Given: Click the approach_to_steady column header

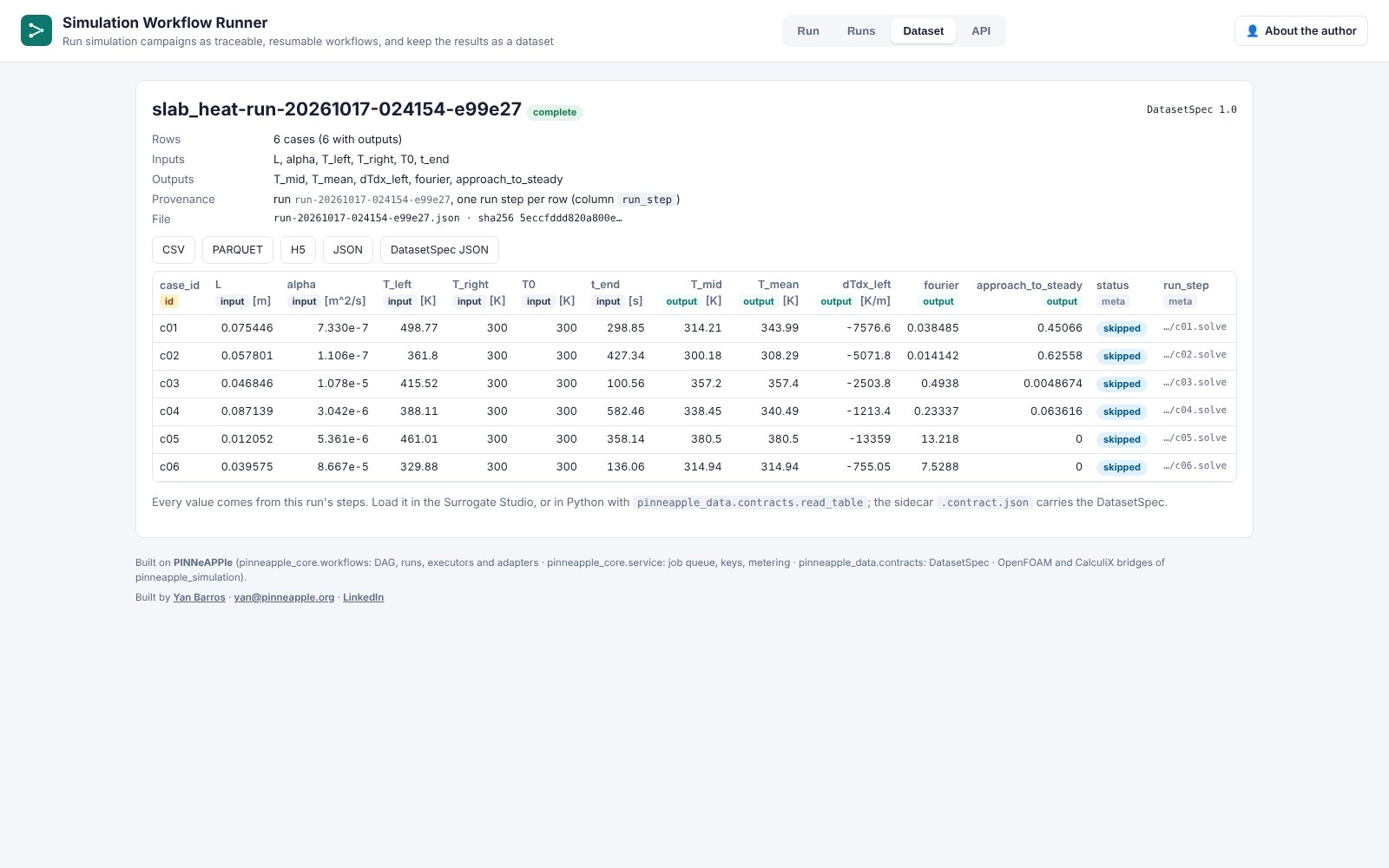Looking at the screenshot, I should (1029, 293).
